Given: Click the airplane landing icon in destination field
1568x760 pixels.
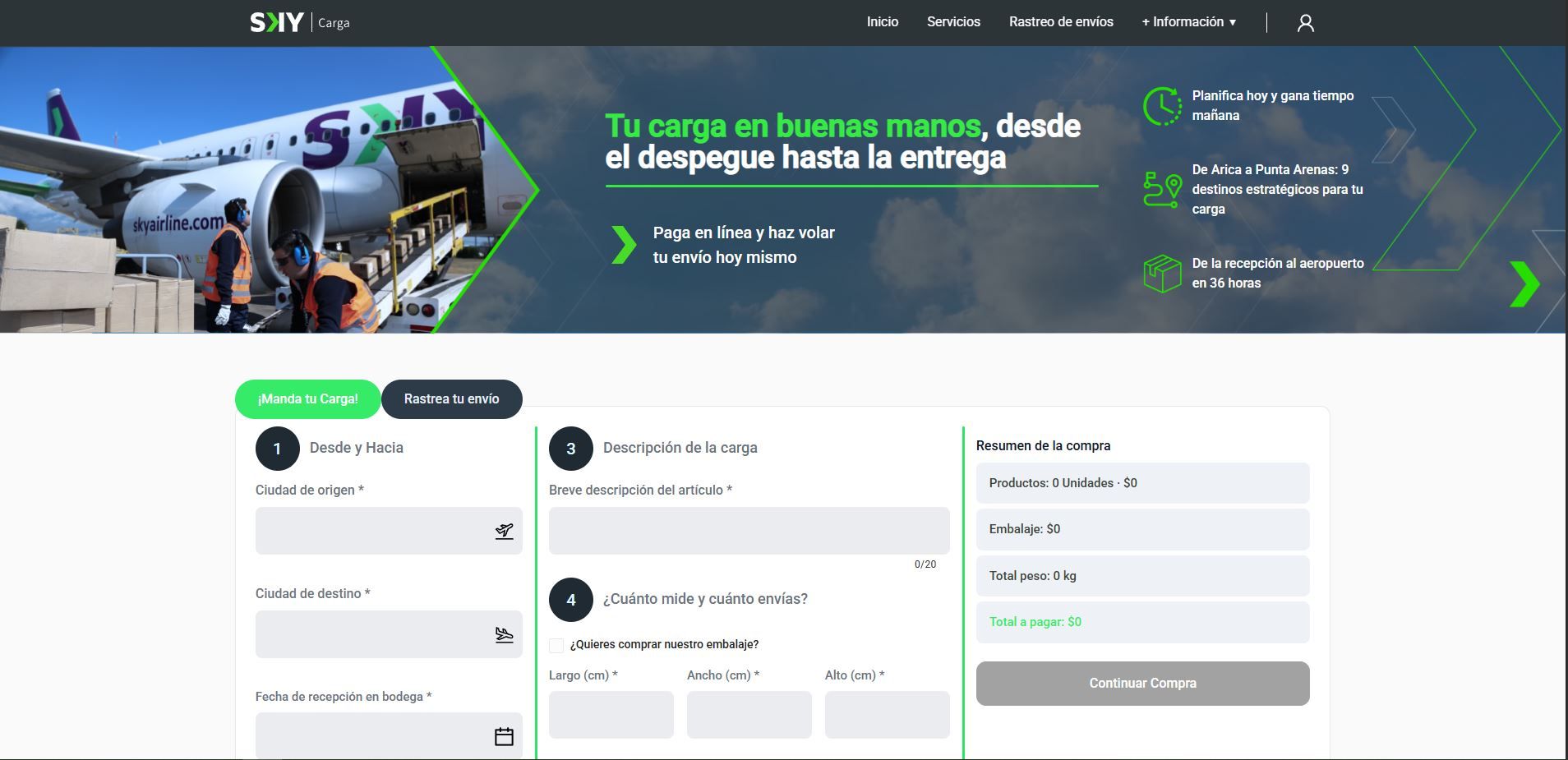Looking at the screenshot, I should 505,633.
